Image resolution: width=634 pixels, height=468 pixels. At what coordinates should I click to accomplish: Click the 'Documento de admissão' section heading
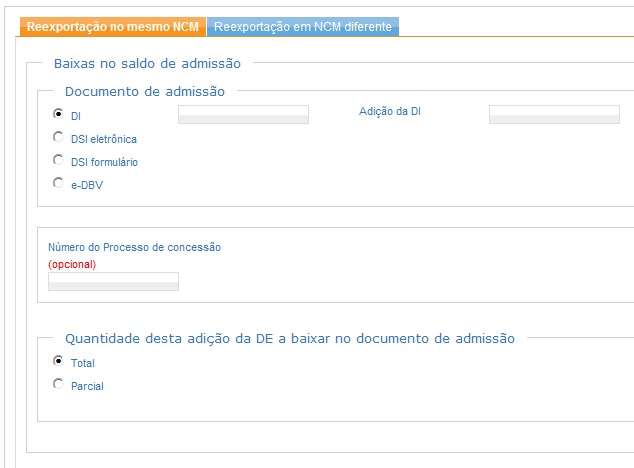[x=145, y=91]
